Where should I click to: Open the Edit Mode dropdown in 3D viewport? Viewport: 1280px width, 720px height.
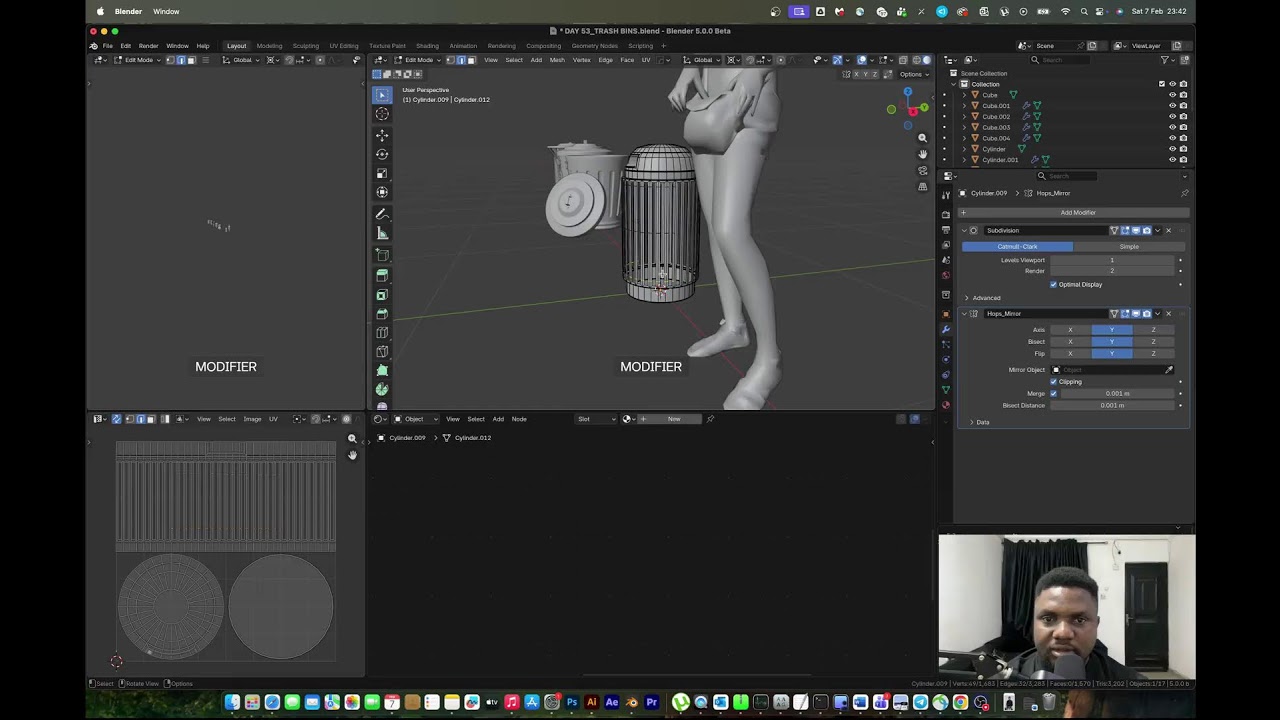[419, 60]
